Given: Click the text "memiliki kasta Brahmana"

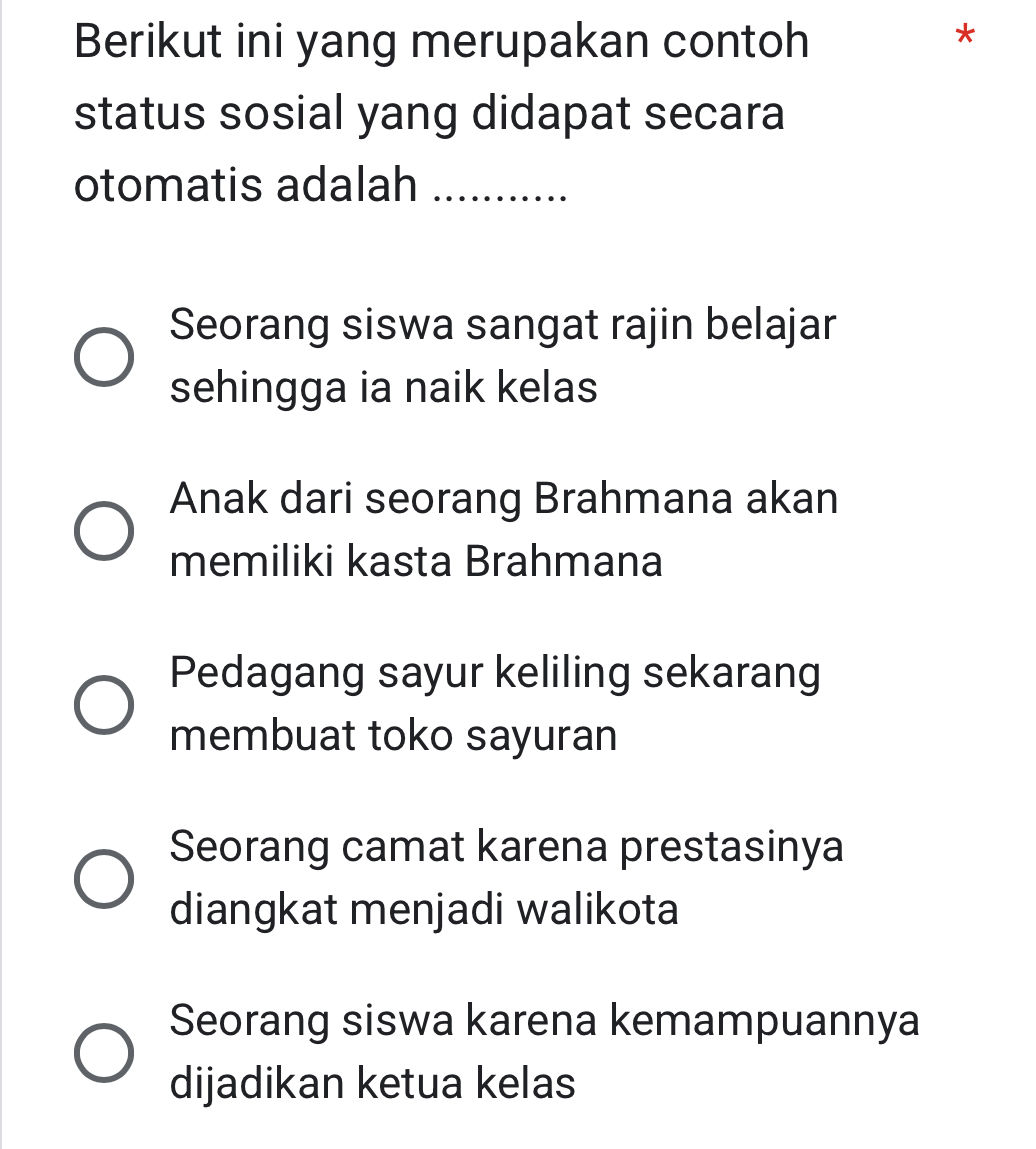Looking at the screenshot, I should (415, 560).
